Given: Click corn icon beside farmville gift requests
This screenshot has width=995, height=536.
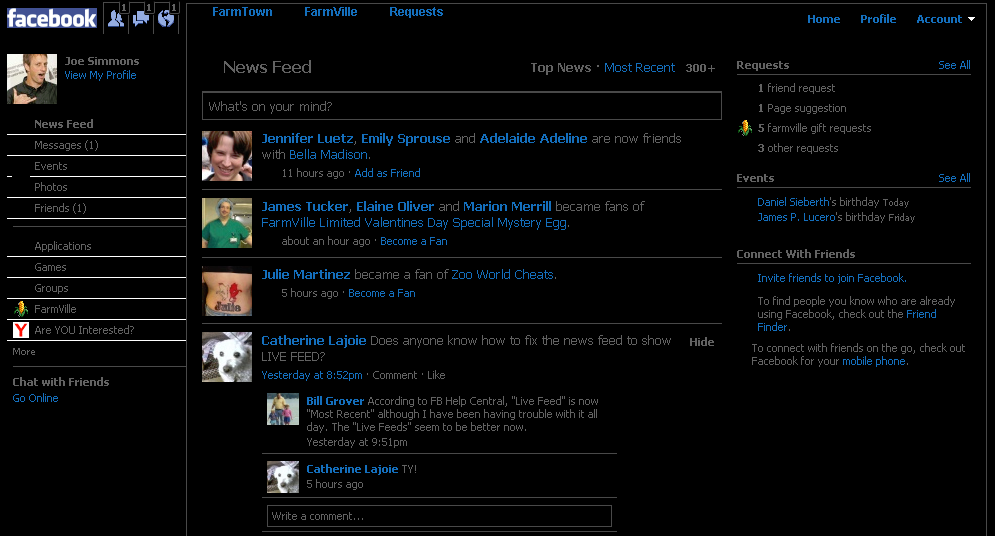Looking at the screenshot, I should tap(745, 128).
